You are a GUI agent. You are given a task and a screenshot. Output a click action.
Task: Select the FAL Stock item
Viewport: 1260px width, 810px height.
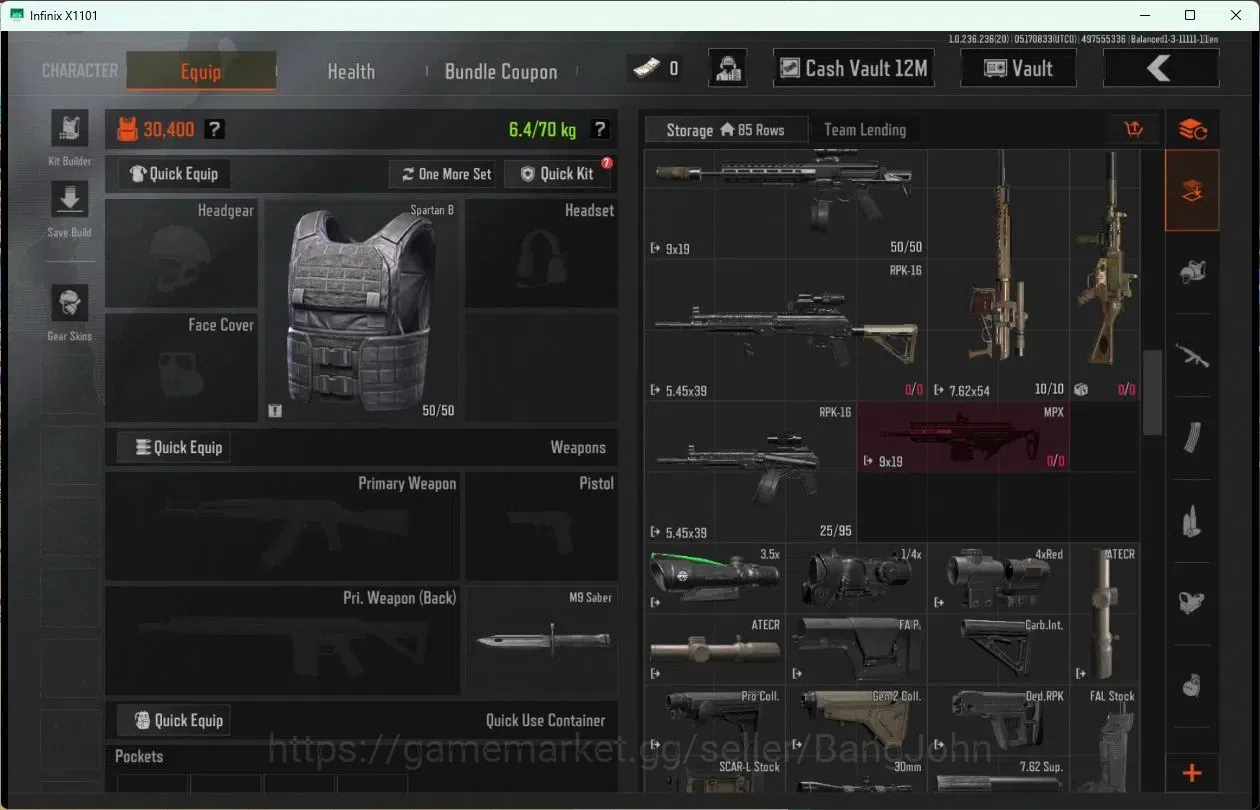click(x=1104, y=740)
